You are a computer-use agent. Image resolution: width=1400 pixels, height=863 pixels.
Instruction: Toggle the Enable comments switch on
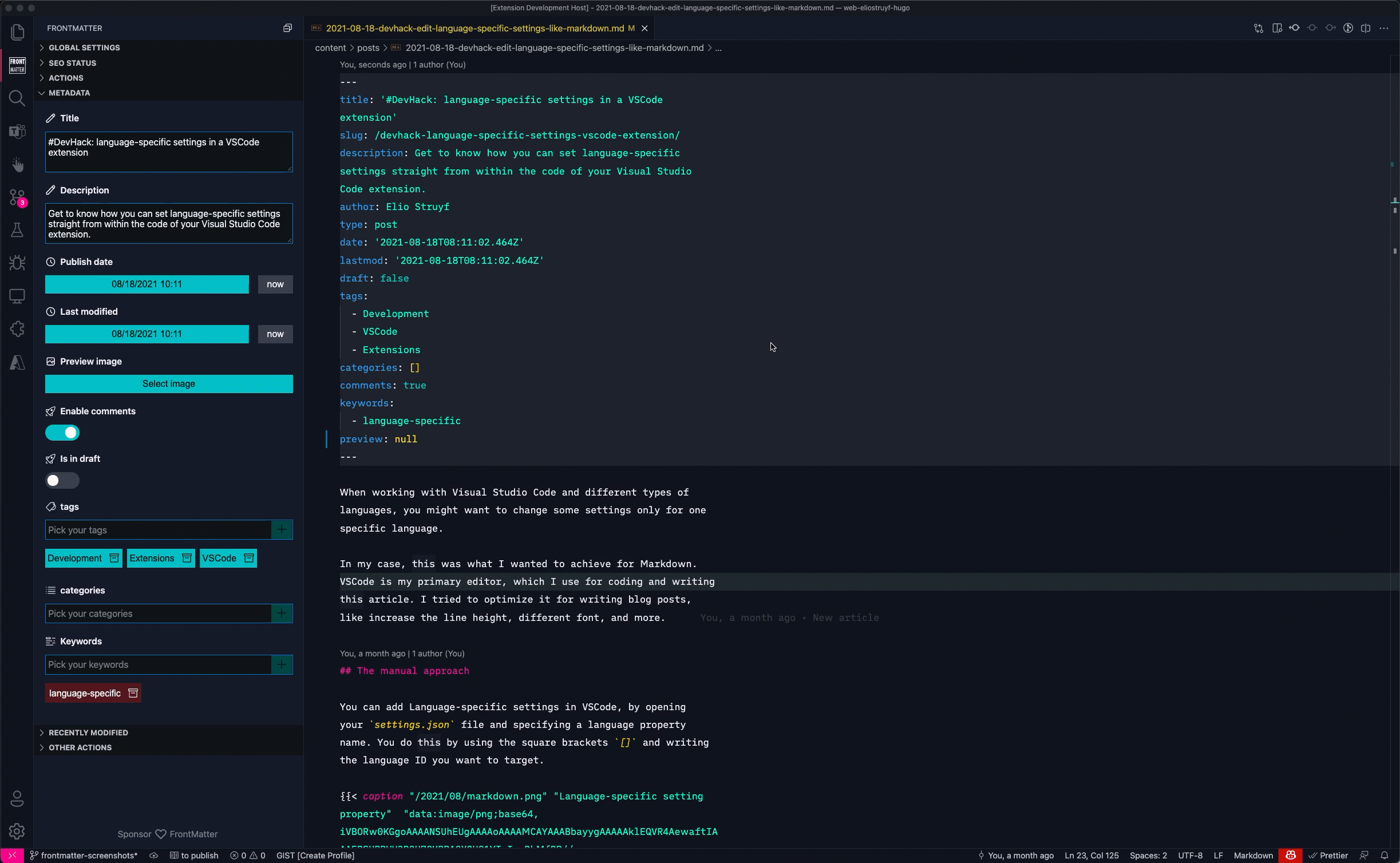tap(62, 432)
